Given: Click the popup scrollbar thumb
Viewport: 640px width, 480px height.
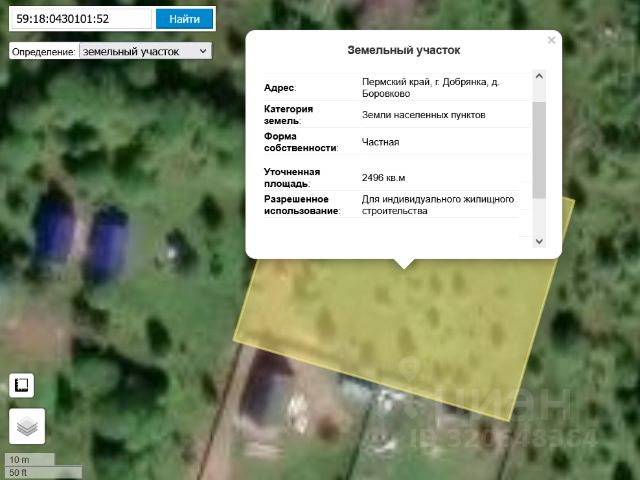Looking at the screenshot, I should (539, 150).
